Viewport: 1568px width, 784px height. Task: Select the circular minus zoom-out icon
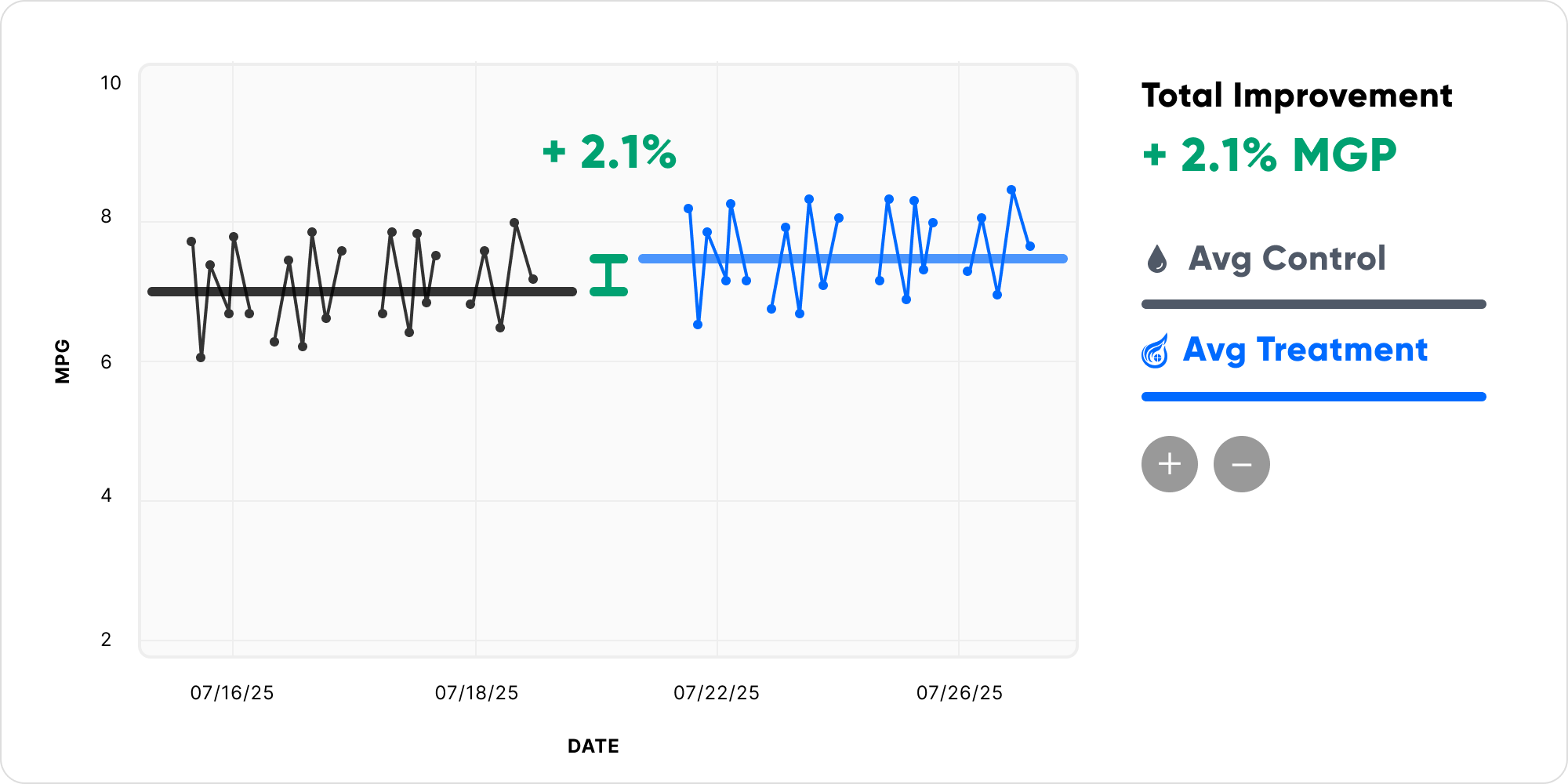point(1242,463)
